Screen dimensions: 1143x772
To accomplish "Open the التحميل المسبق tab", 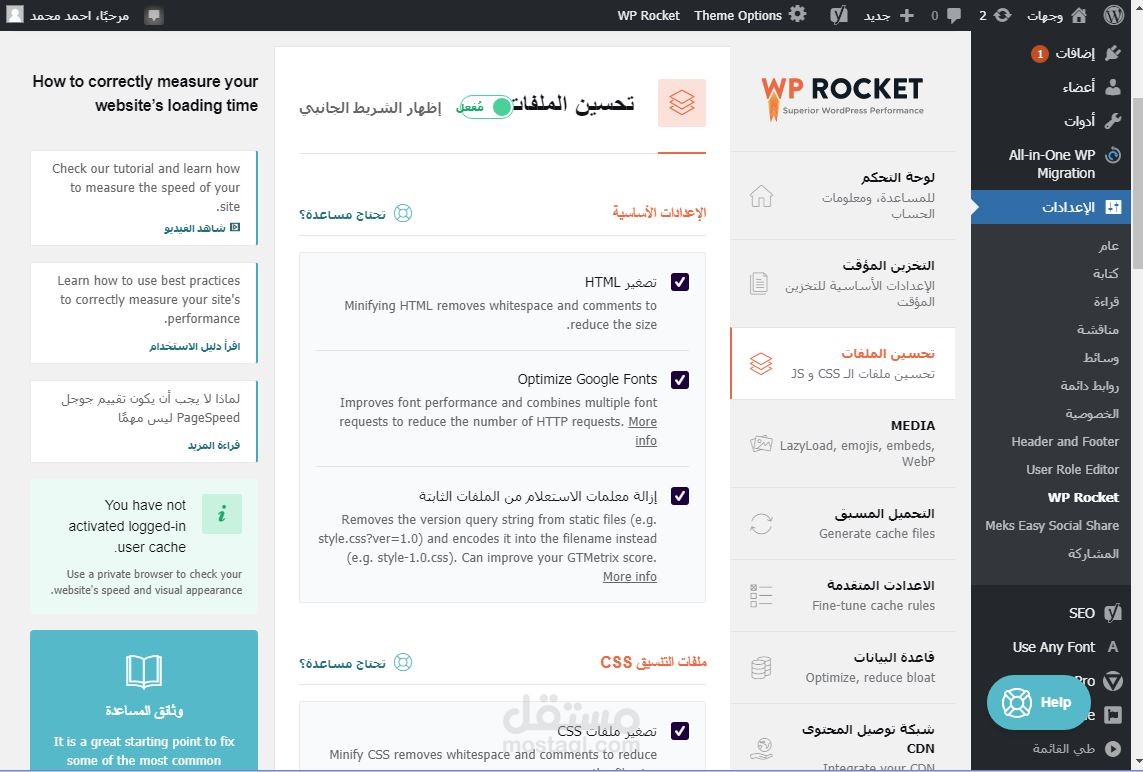I will click(x=843, y=523).
